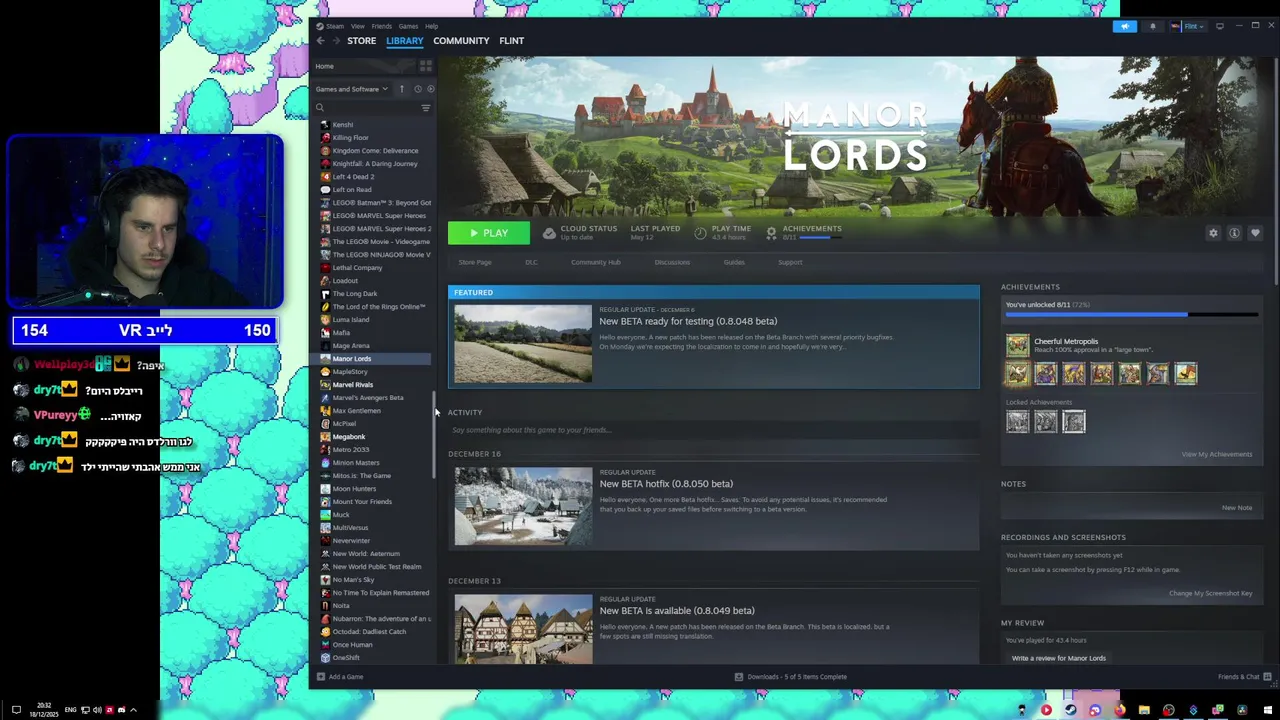Select the Cheerful Metropolis achievement icon
1280x720 pixels.
coord(1017,346)
